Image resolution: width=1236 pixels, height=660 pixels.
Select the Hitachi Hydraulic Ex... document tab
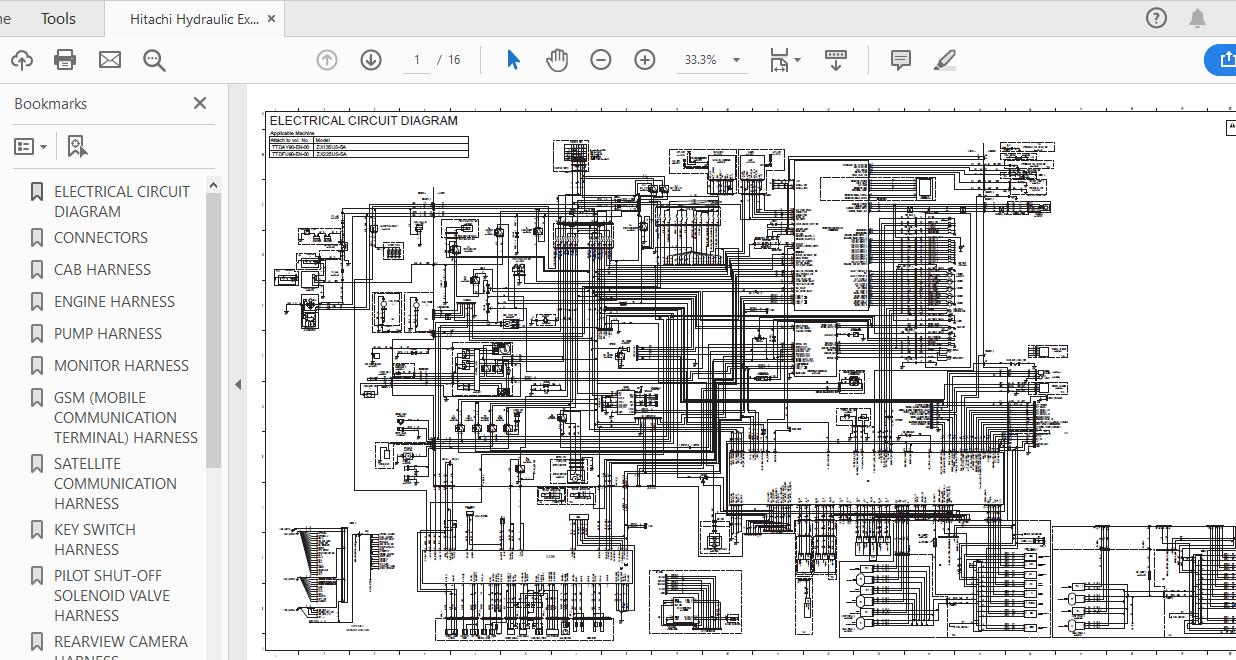194,19
